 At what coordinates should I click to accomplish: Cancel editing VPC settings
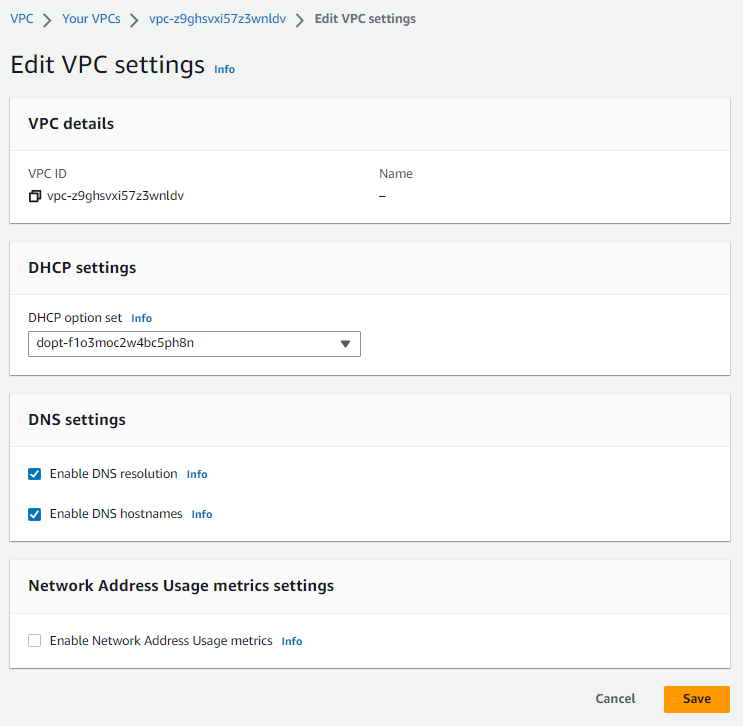click(615, 699)
